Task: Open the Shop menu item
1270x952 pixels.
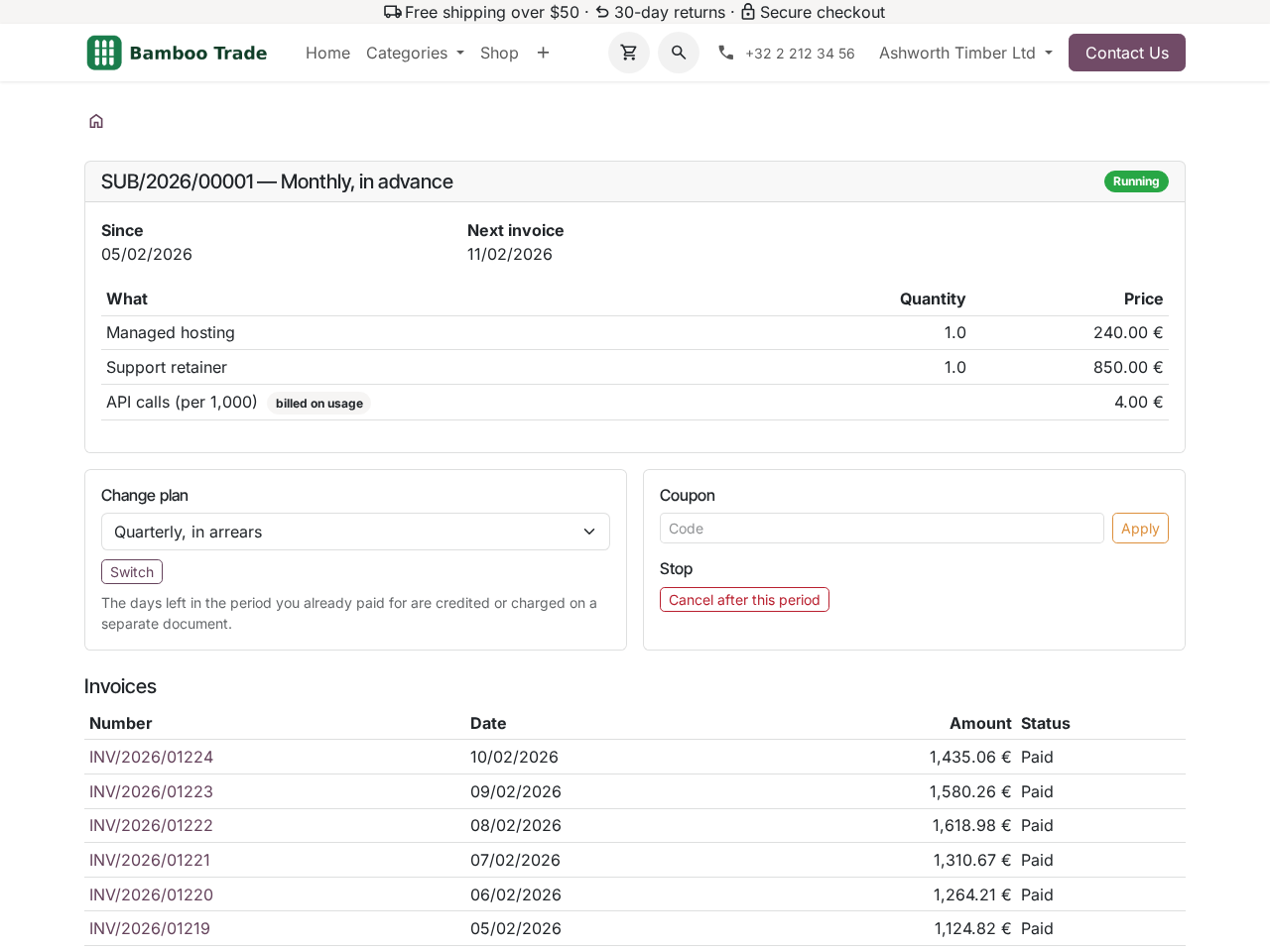Action: pyautogui.click(x=499, y=53)
